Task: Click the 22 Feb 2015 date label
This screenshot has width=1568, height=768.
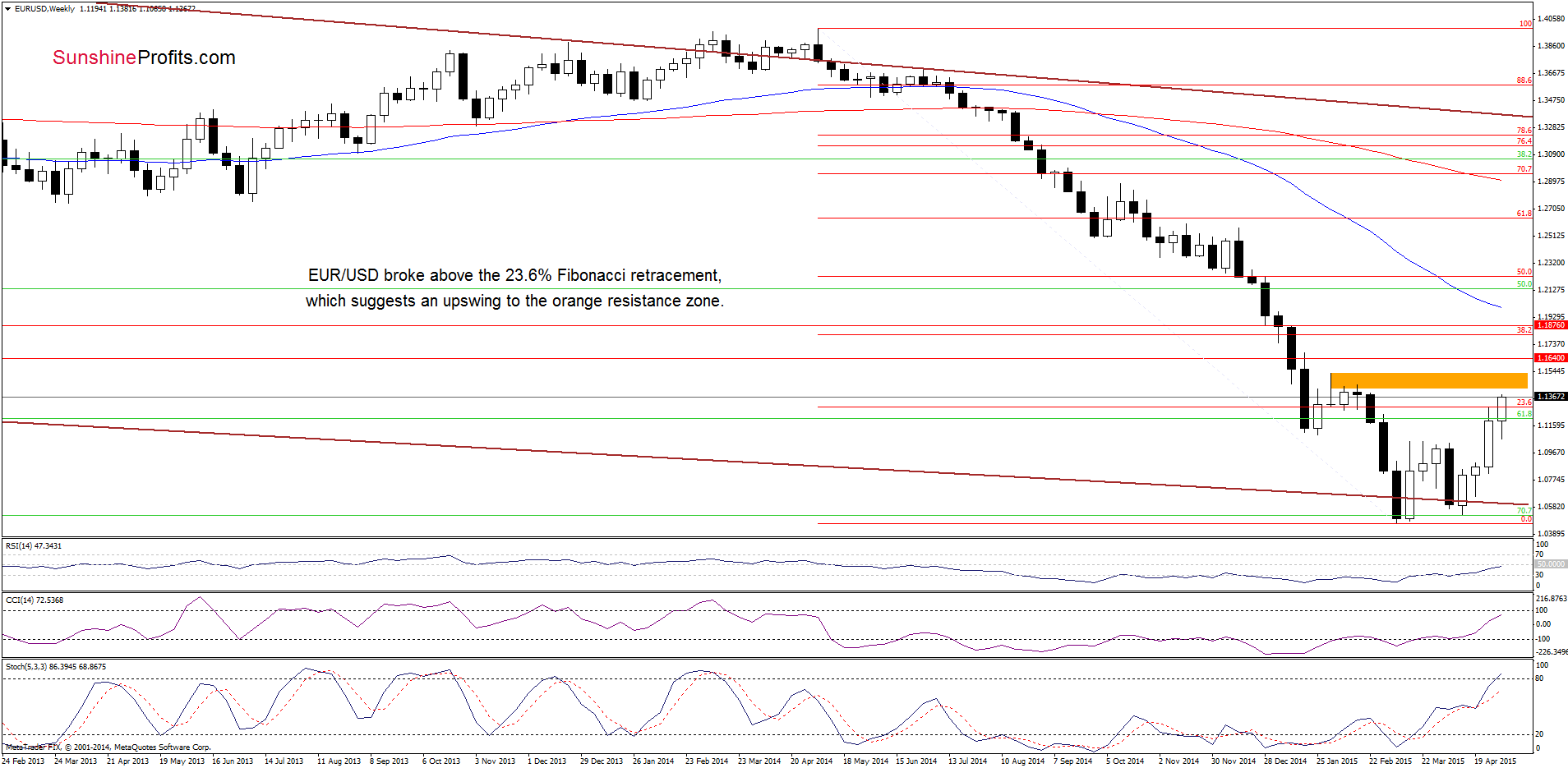Action: 1390,761
